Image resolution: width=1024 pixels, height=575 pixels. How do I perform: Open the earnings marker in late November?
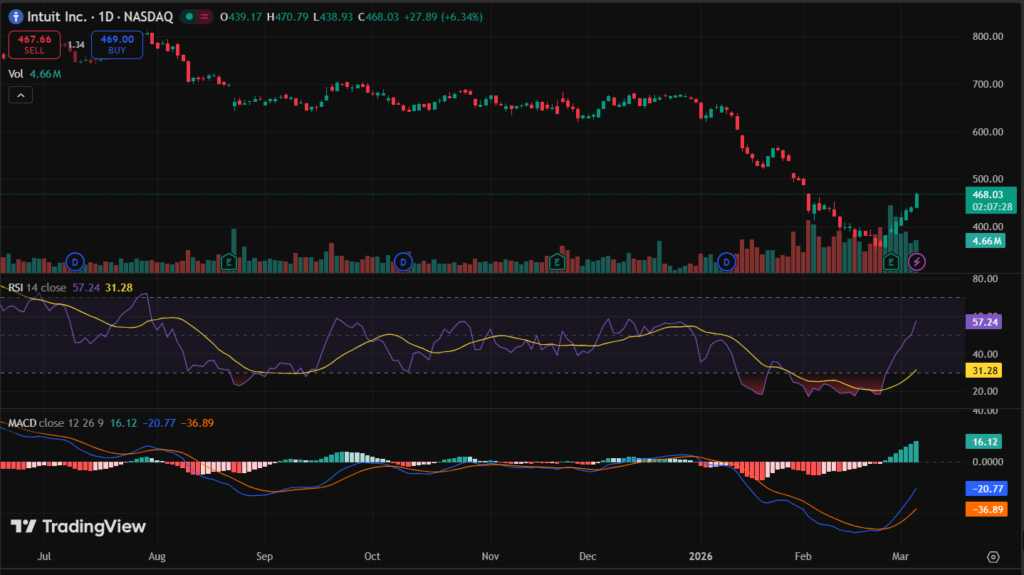[557, 262]
